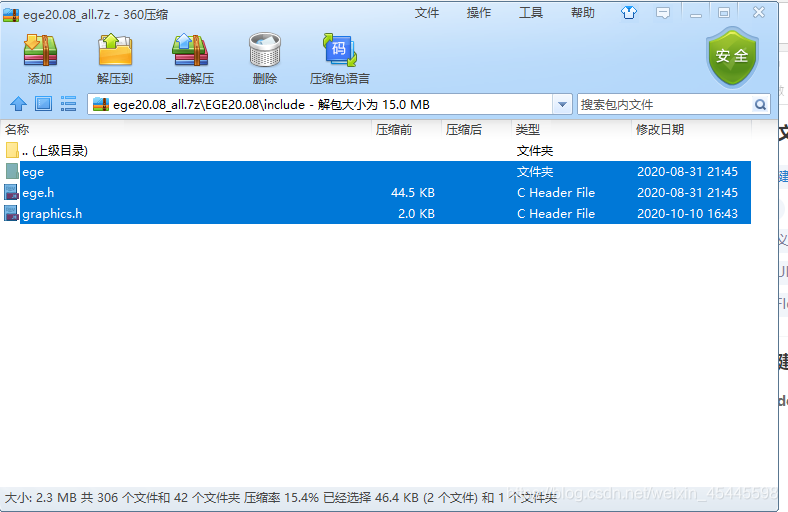Click the 44.5 KB size cell
The image size is (788, 512).
(413, 192)
